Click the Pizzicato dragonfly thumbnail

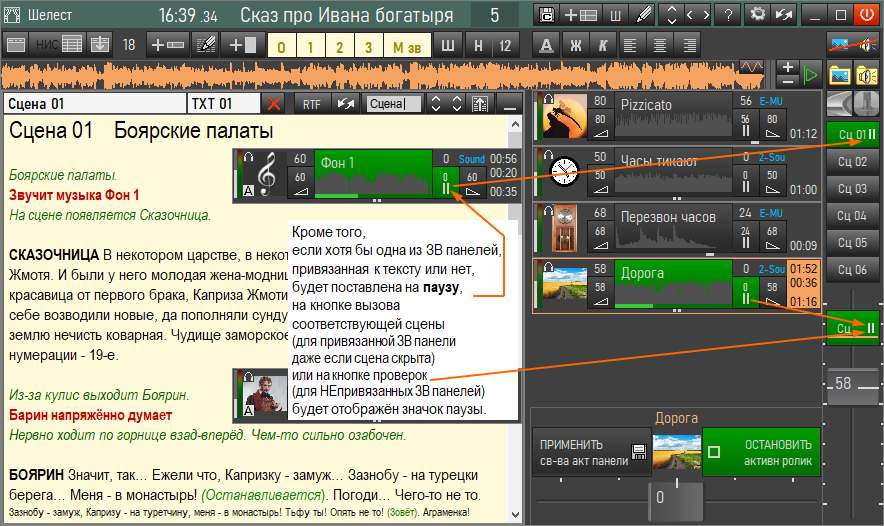coord(564,116)
